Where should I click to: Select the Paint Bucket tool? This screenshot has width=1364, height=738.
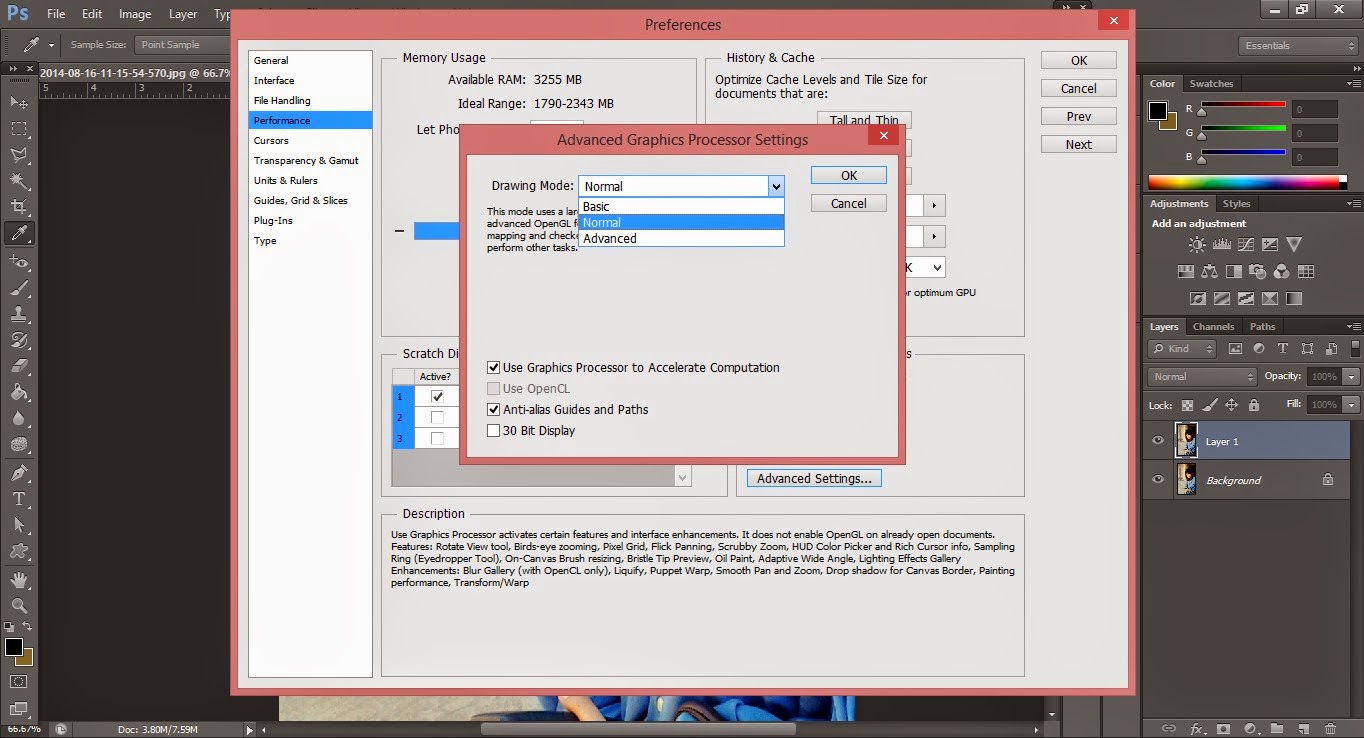(x=19, y=392)
